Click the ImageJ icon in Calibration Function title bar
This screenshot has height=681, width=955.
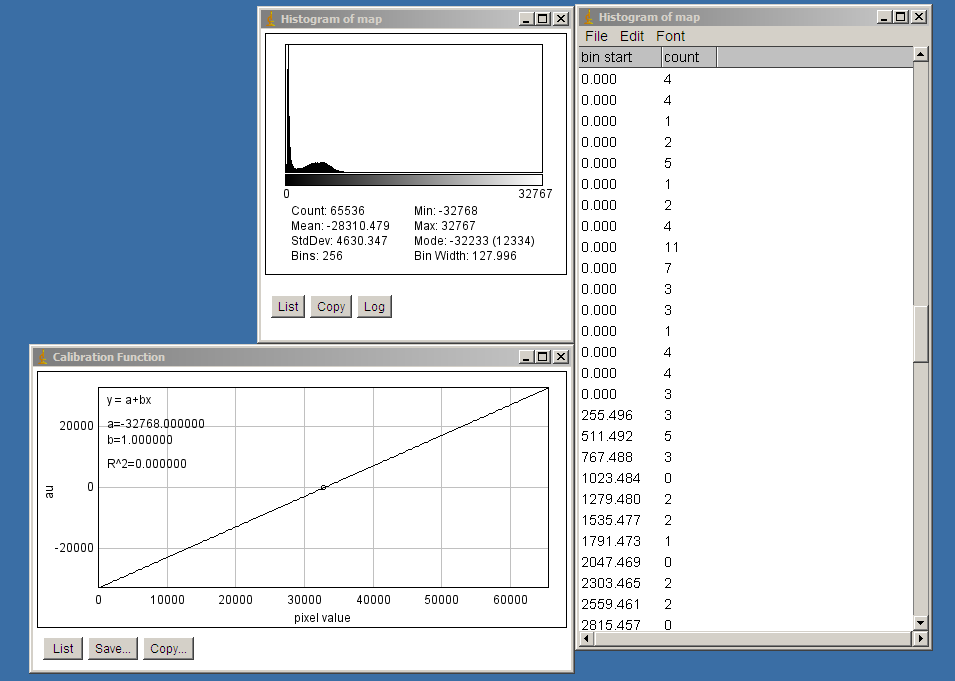[42, 357]
